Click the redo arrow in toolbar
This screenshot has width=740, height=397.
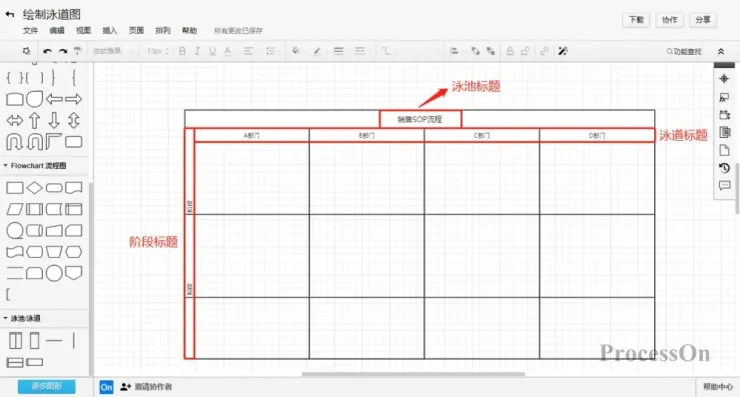(x=62, y=51)
